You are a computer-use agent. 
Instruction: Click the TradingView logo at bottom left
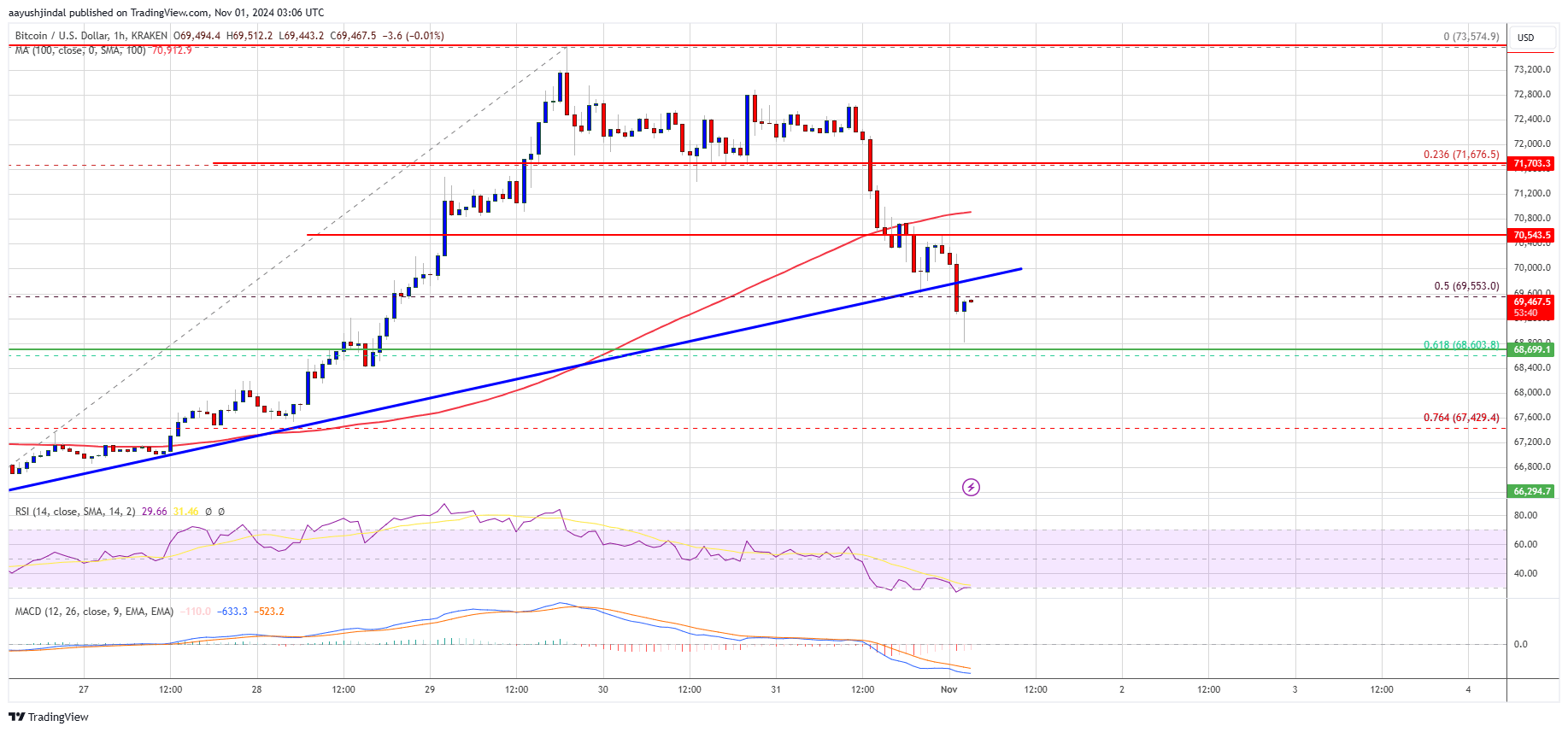pyautogui.click(x=50, y=717)
